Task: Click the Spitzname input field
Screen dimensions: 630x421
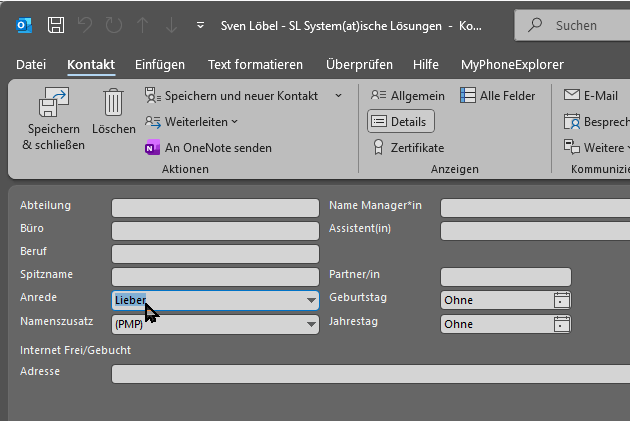Action: pyautogui.click(x=215, y=276)
